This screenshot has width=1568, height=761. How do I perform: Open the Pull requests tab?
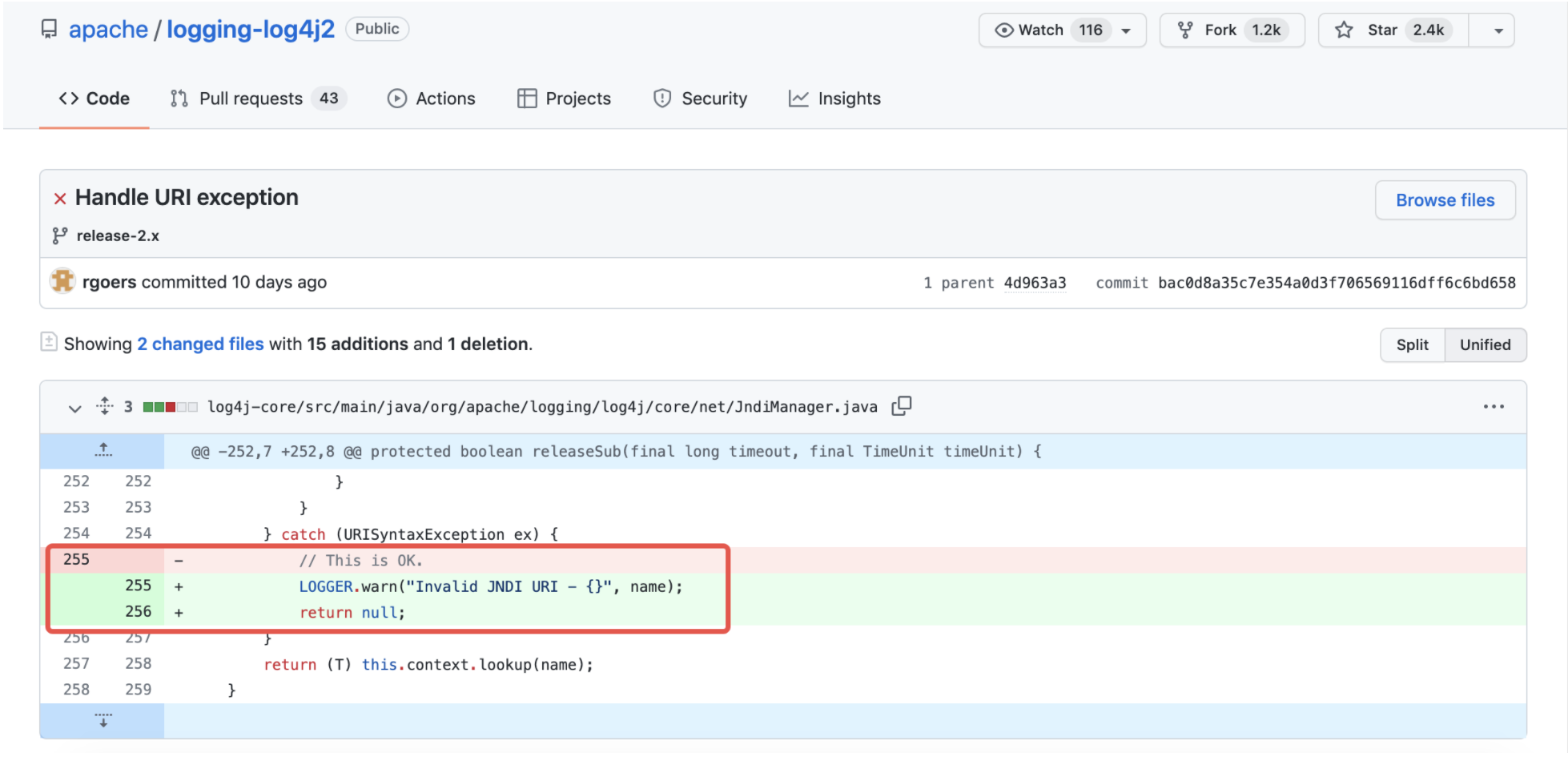[258, 99]
